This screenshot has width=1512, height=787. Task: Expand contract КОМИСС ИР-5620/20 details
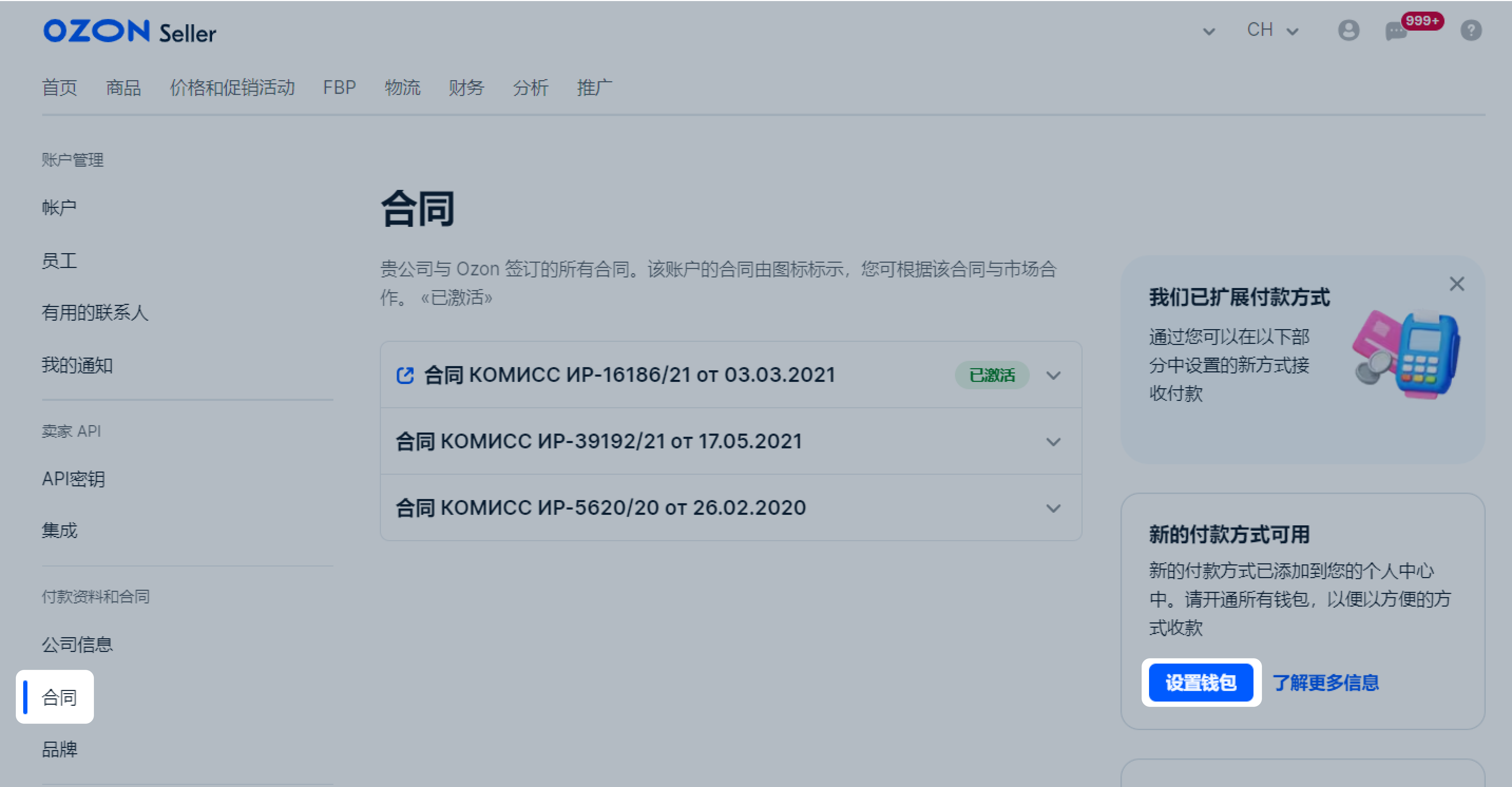(1054, 508)
